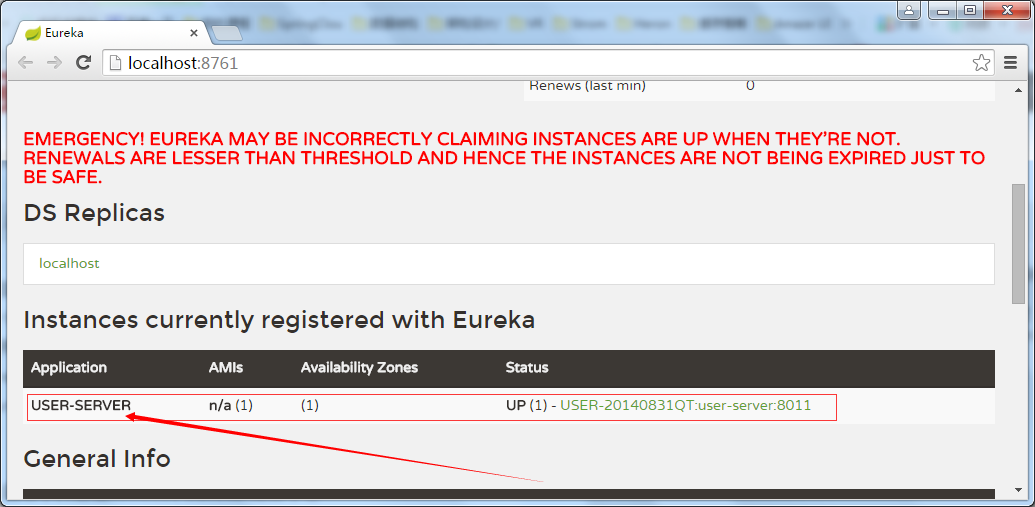Click the page scrollbar thumb
Screen dimensions: 1035x507
1018,244
